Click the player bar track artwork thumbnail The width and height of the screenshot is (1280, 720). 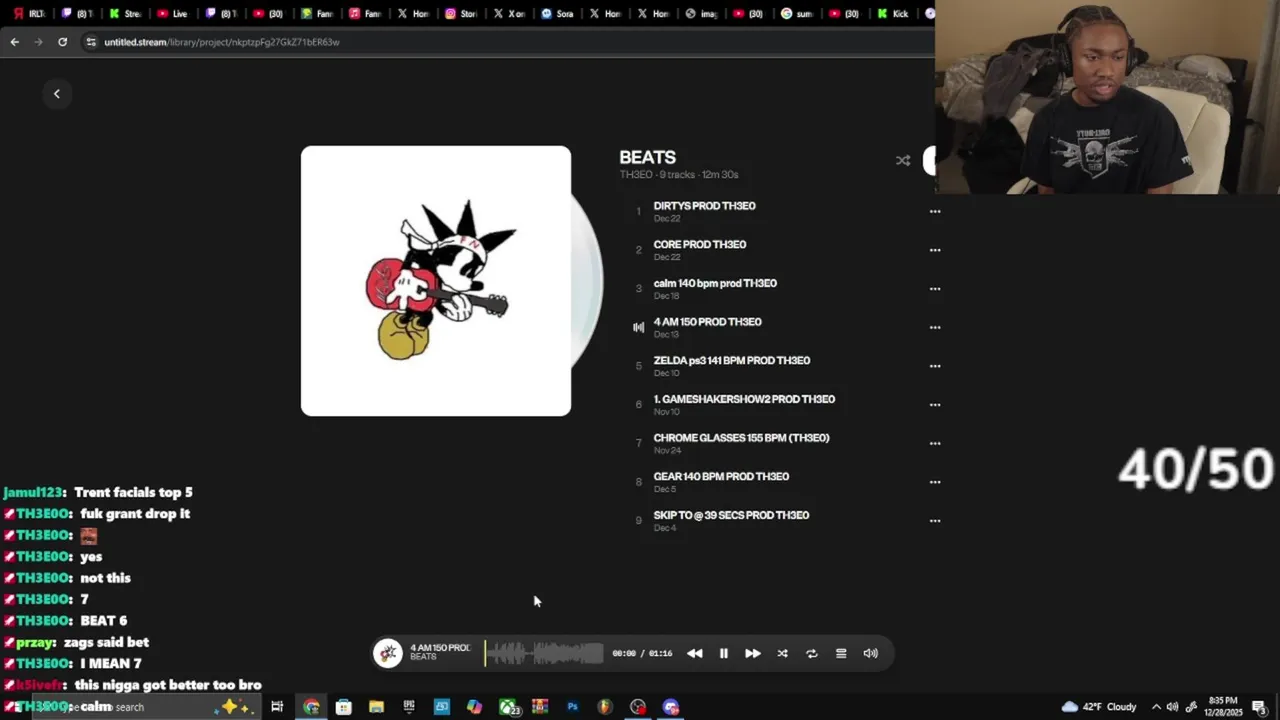click(x=388, y=653)
